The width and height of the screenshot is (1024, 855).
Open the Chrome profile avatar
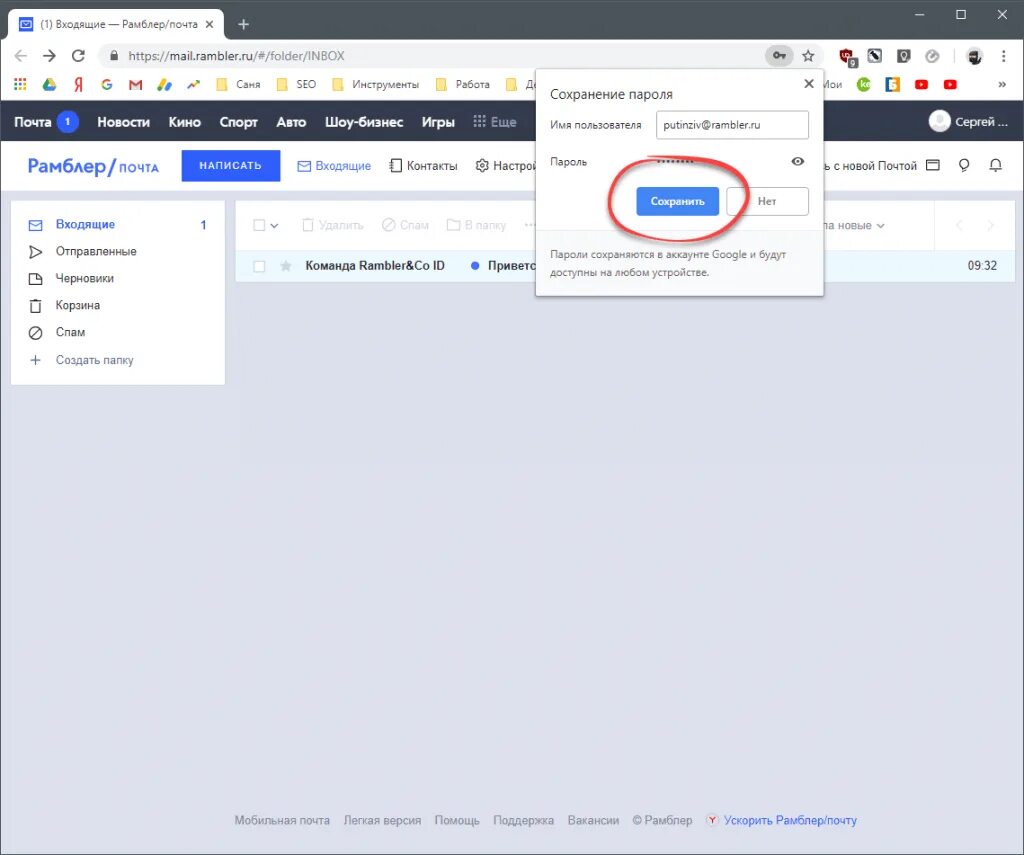(974, 56)
